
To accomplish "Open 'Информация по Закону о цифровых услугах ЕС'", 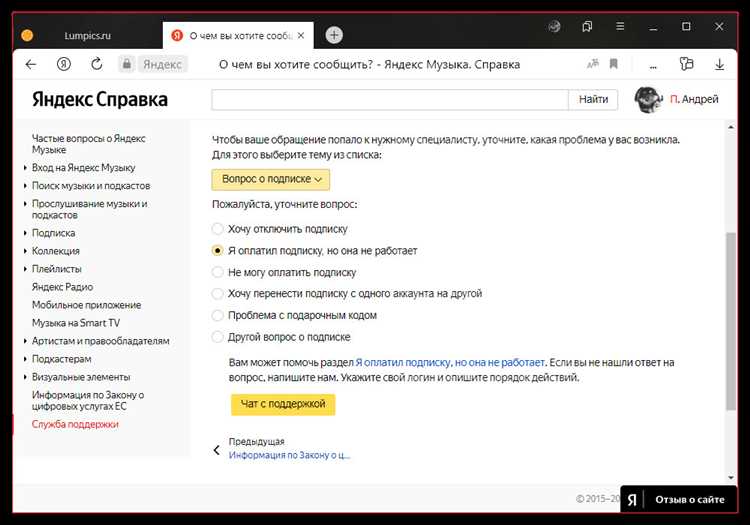I will [88, 400].
